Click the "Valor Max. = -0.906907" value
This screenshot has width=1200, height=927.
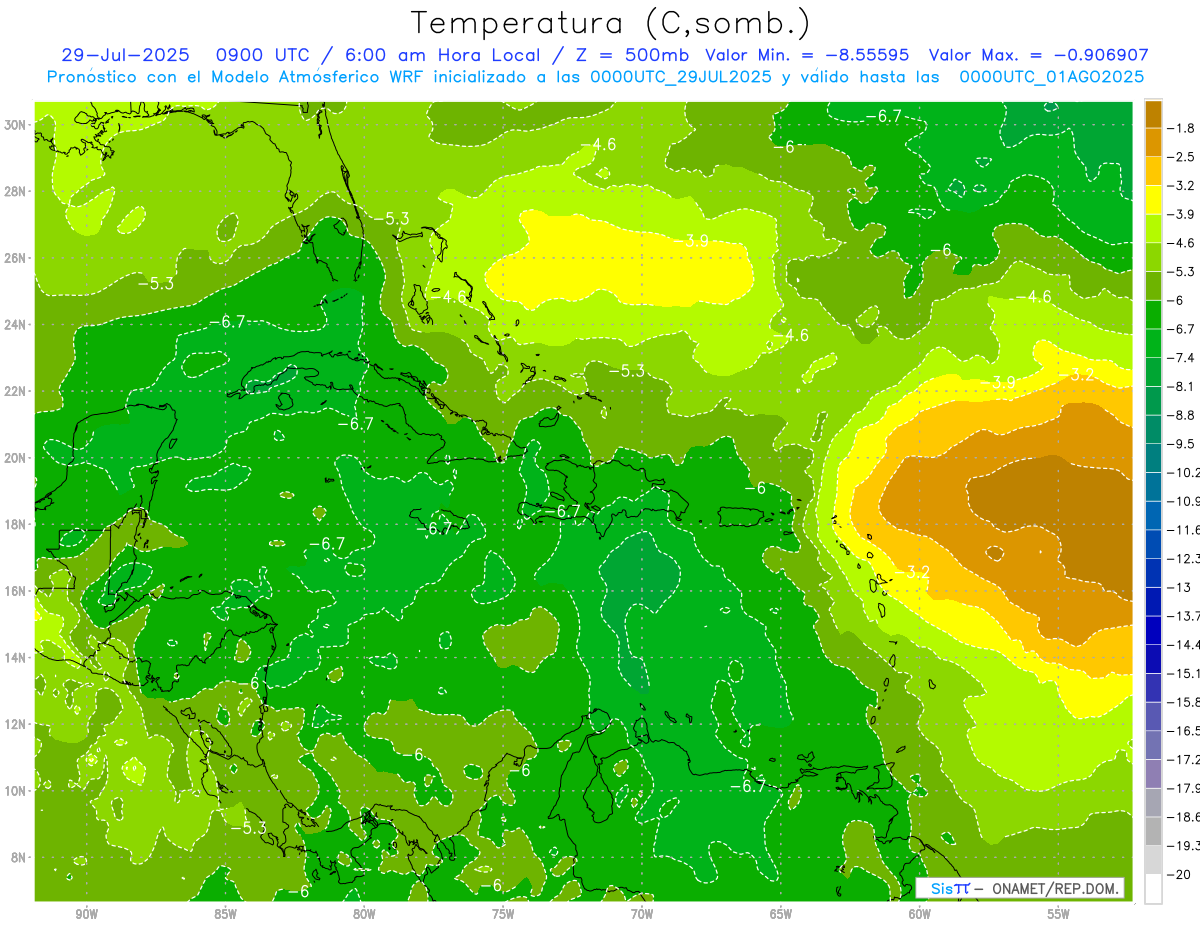(x=1039, y=55)
